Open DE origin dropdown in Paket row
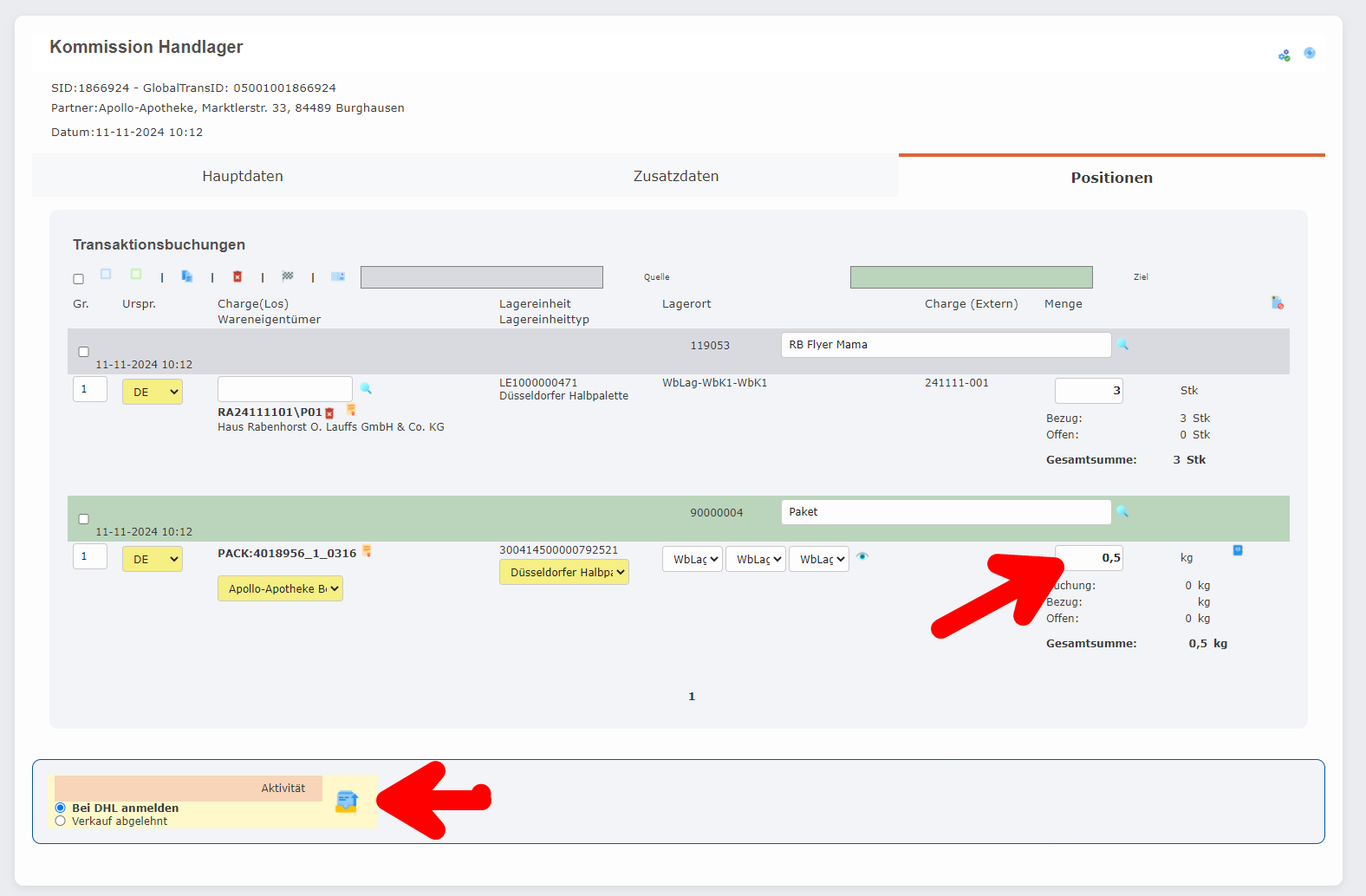Image resolution: width=1366 pixels, height=896 pixels. point(153,559)
